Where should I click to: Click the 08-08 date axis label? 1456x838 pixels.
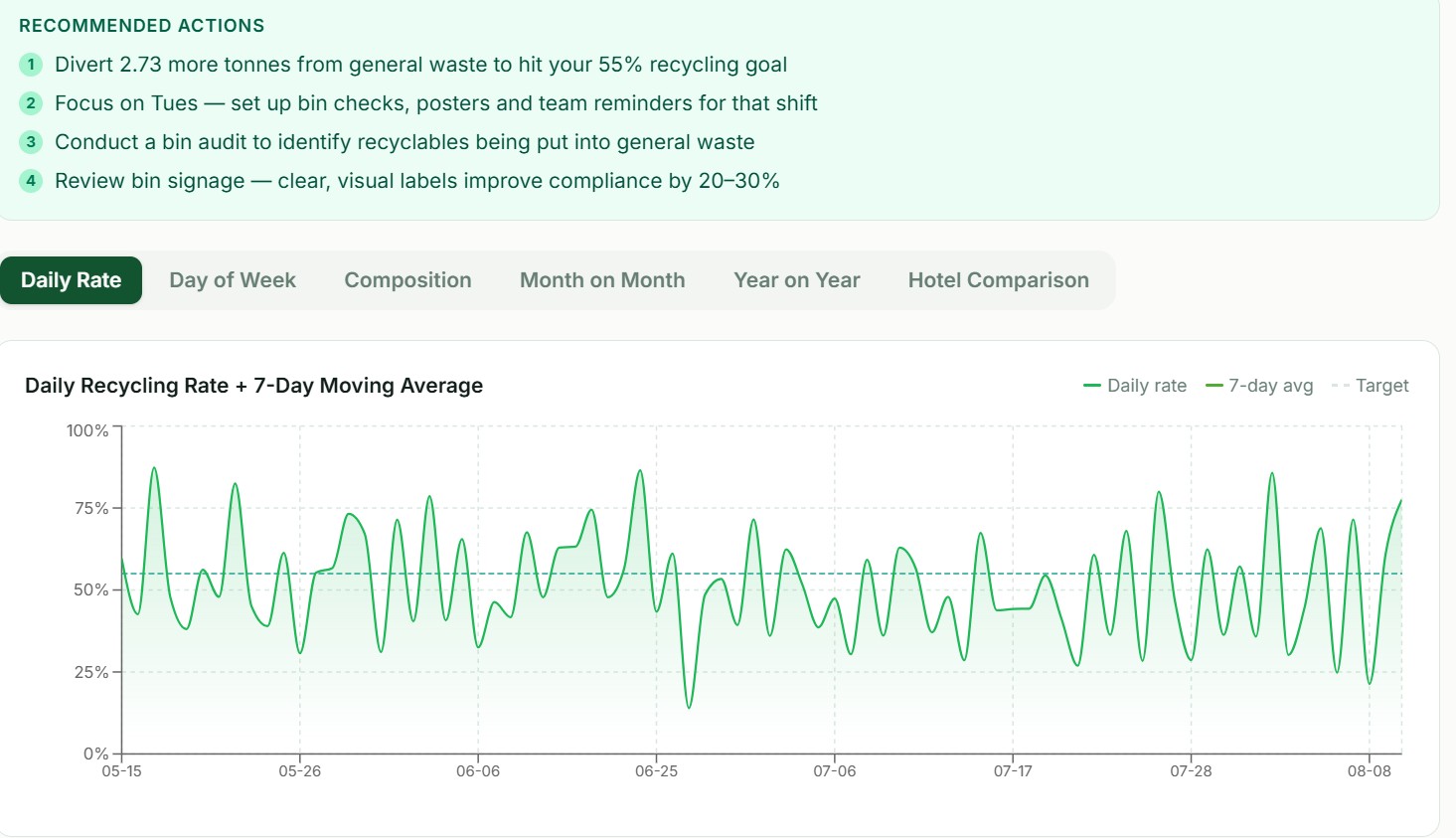pos(1370,771)
